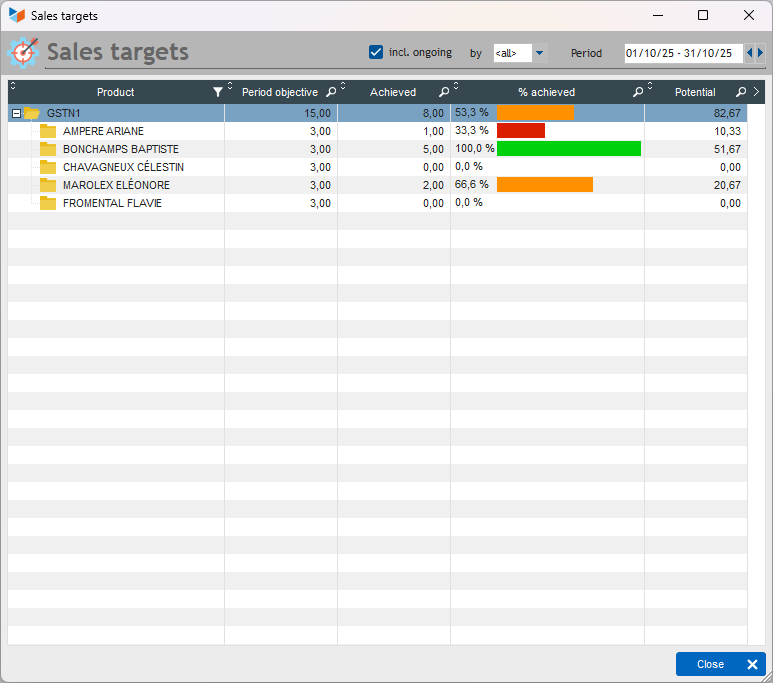Uncheck the incl. ongoing checkbox

click(x=376, y=52)
